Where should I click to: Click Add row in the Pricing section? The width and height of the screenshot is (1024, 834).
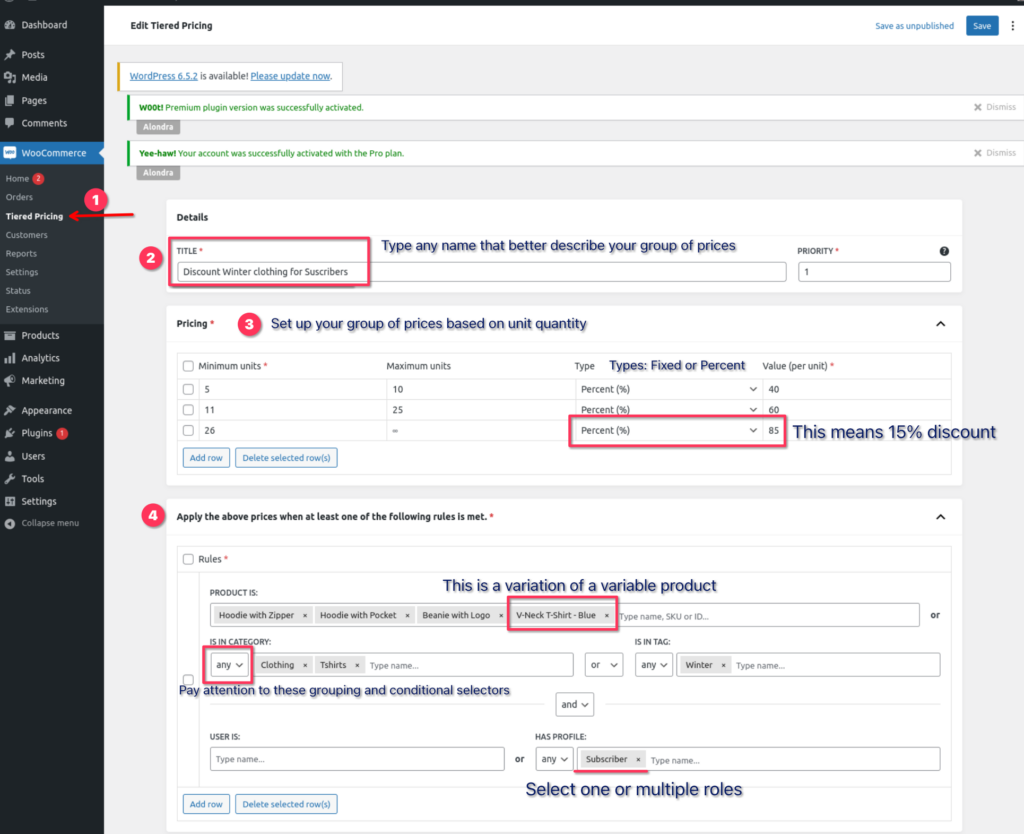(206, 458)
